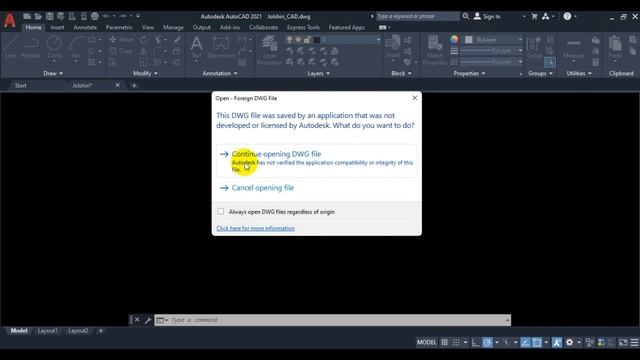The height and width of the screenshot is (360, 640).
Task: Click MODEL space button in status bar
Action: (427, 342)
